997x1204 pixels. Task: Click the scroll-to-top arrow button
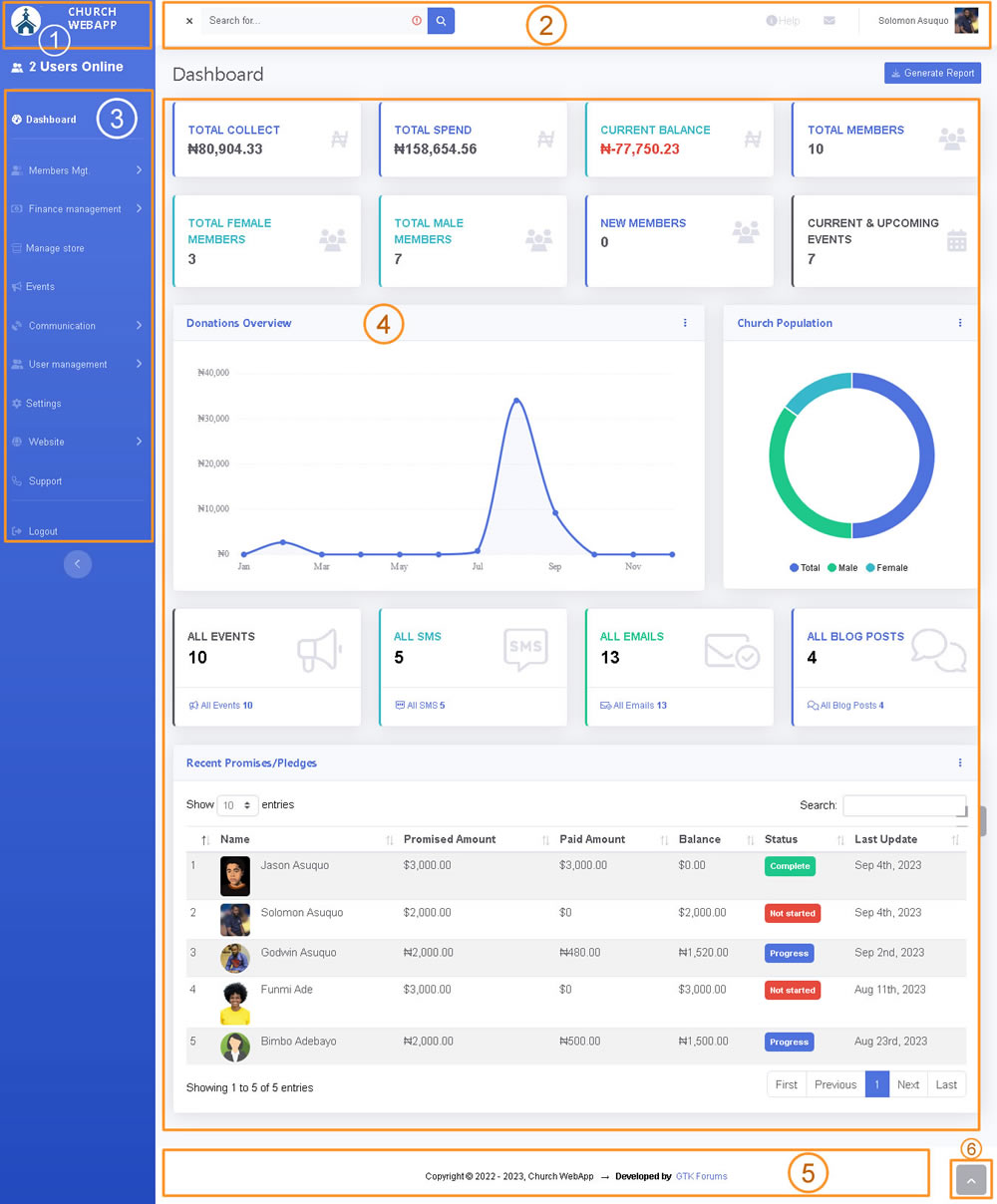(970, 1180)
